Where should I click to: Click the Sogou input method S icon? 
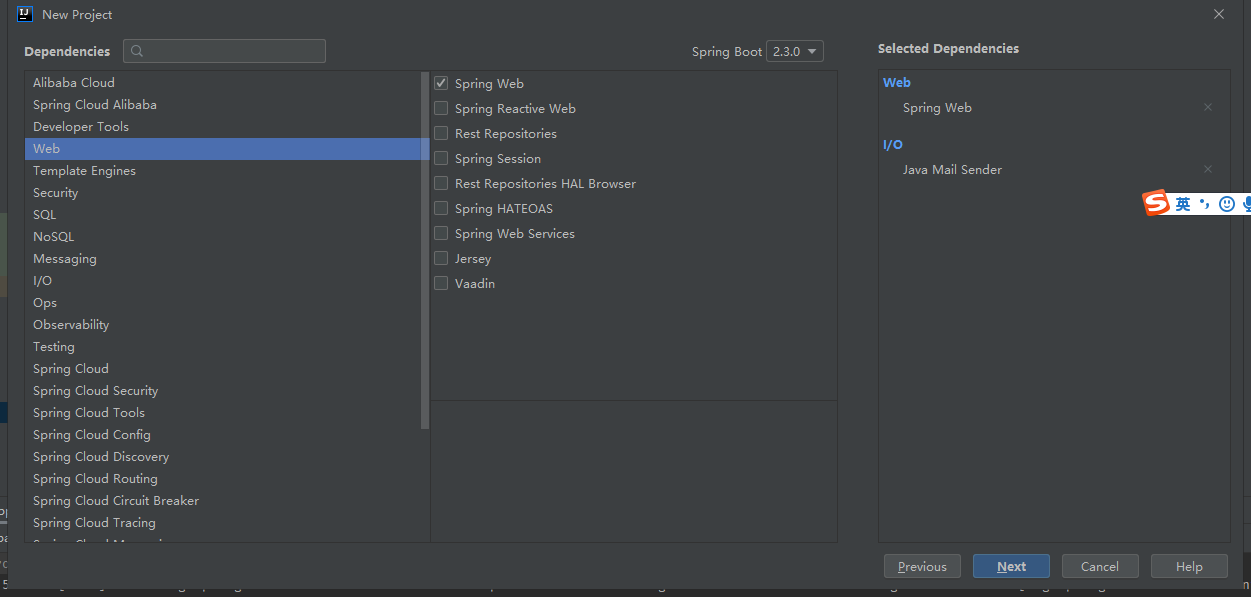1156,203
